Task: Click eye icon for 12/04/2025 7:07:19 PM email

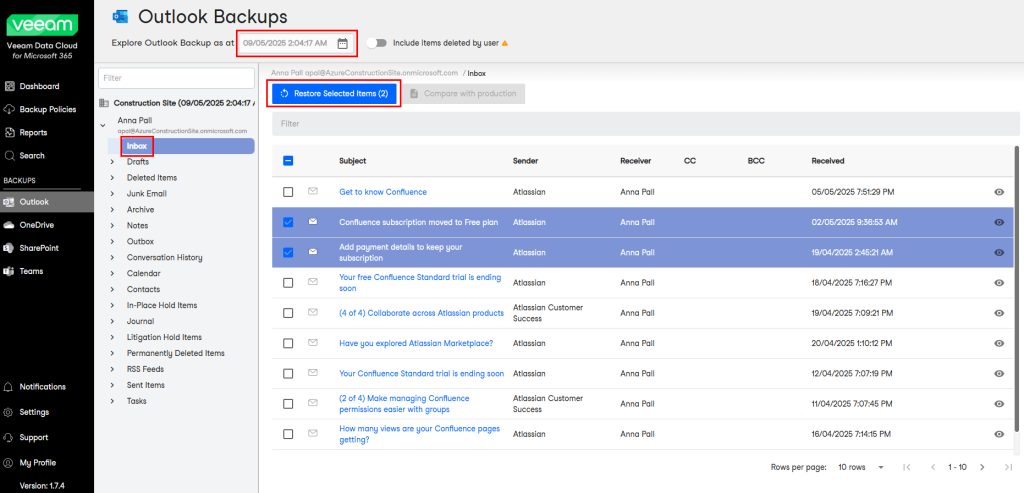Action: click(x=999, y=374)
